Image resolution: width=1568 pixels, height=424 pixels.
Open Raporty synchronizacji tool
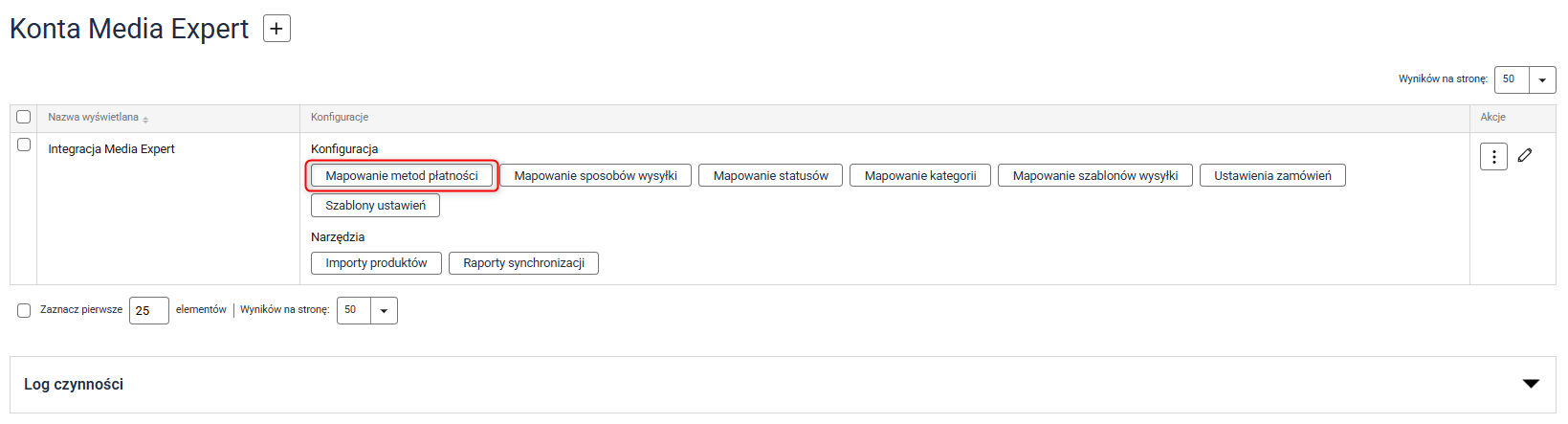523,263
